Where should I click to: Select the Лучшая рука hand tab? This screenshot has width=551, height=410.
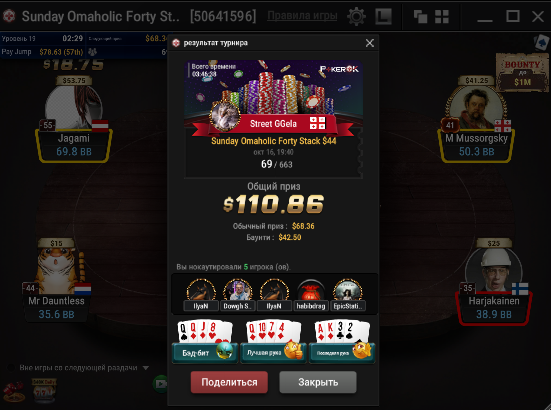[273, 353]
